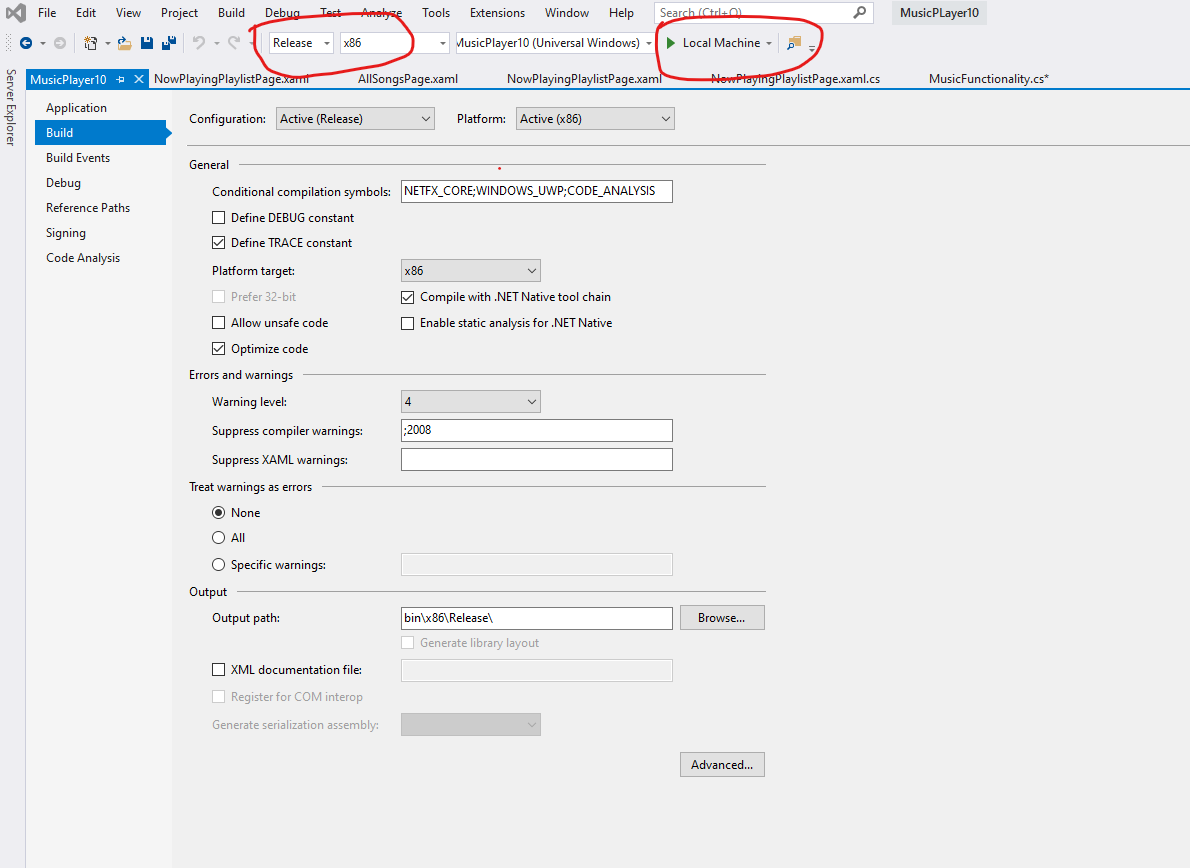The image size is (1190, 868).
Task: Open the Debug properties page
Action: click(x=64, y=183)
